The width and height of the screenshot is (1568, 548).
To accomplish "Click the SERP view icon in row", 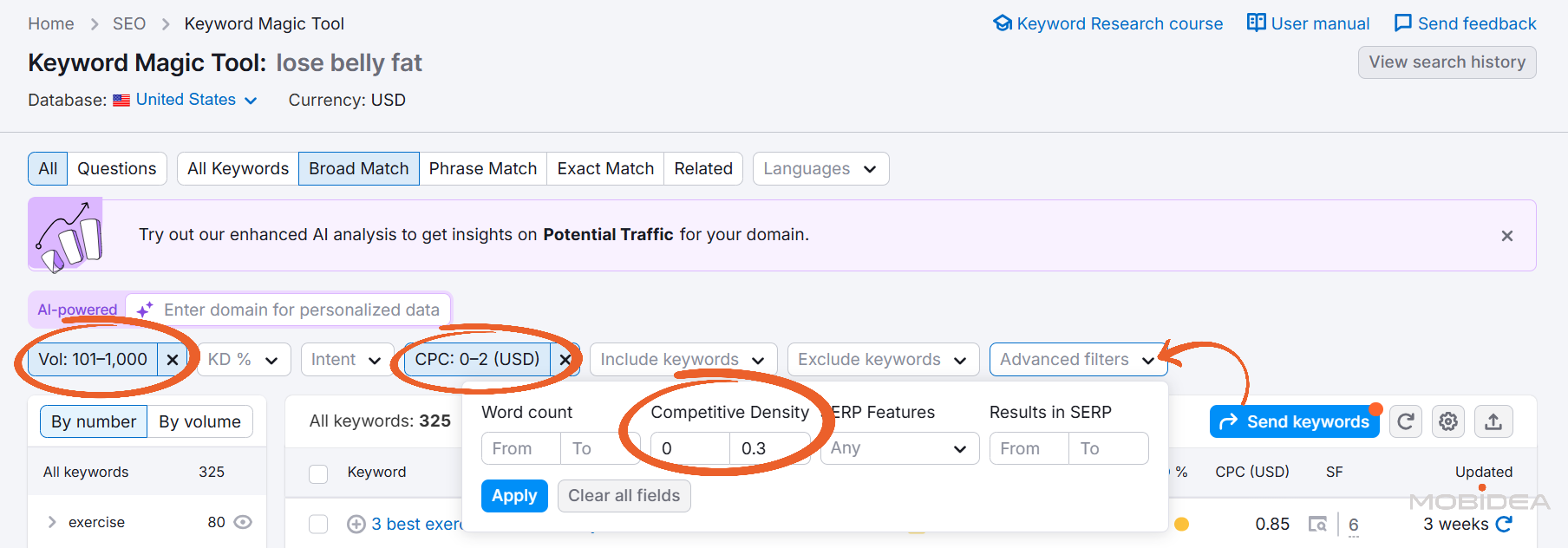I will point(1317,524).
